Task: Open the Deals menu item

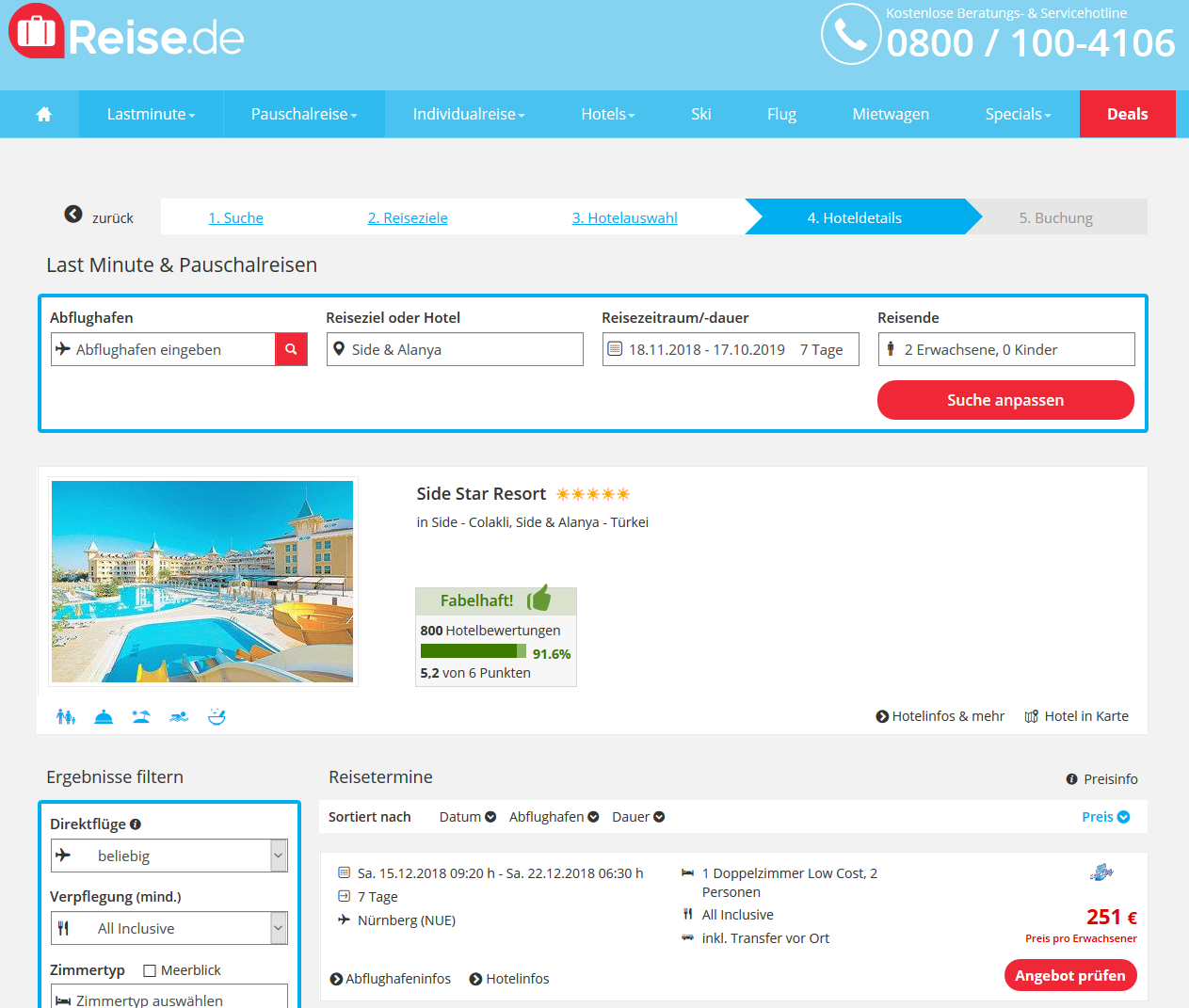Action: pyautogui.click(x=1127, y=114)
